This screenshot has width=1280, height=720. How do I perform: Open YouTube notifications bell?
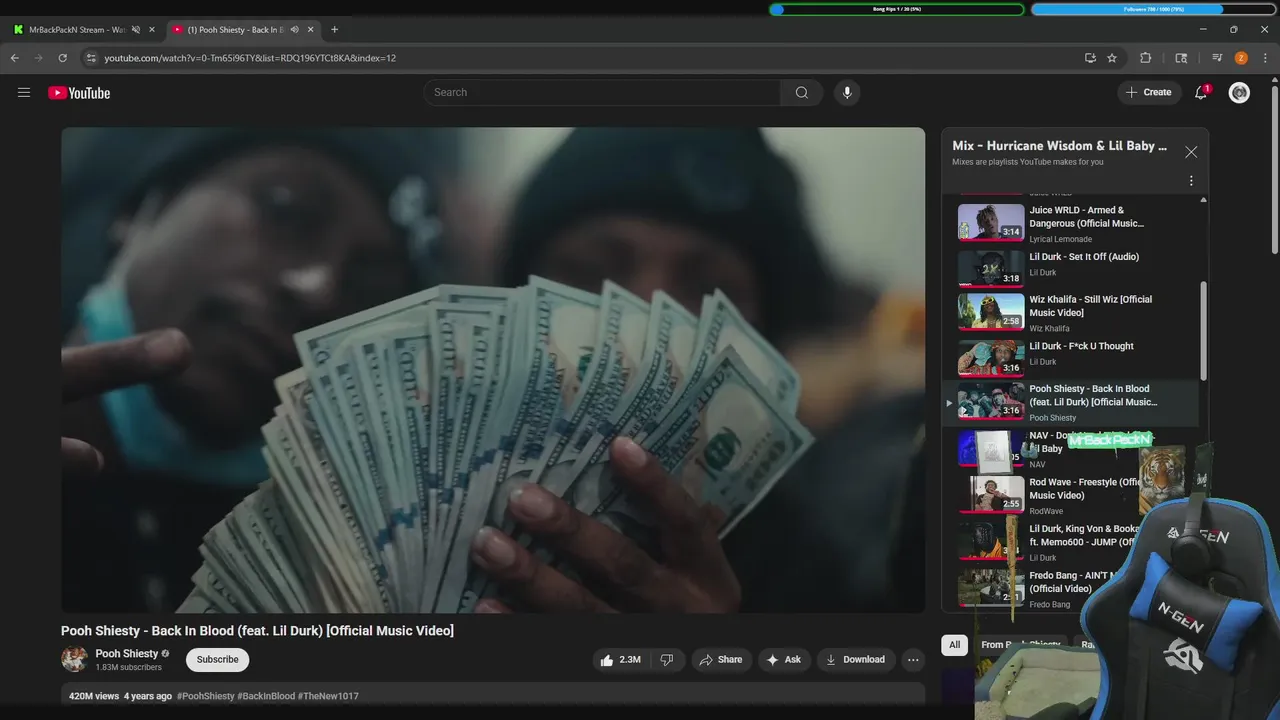(1201, 93)
